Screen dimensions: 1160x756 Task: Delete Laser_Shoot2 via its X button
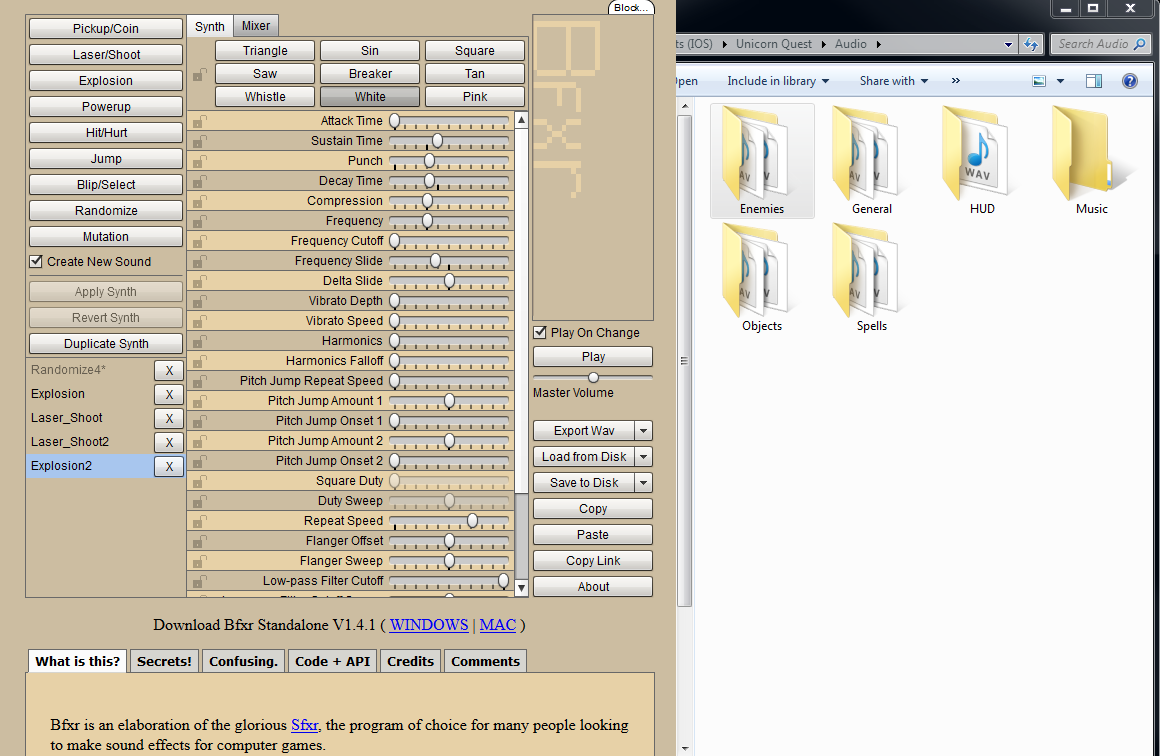(x=169, y=442)
